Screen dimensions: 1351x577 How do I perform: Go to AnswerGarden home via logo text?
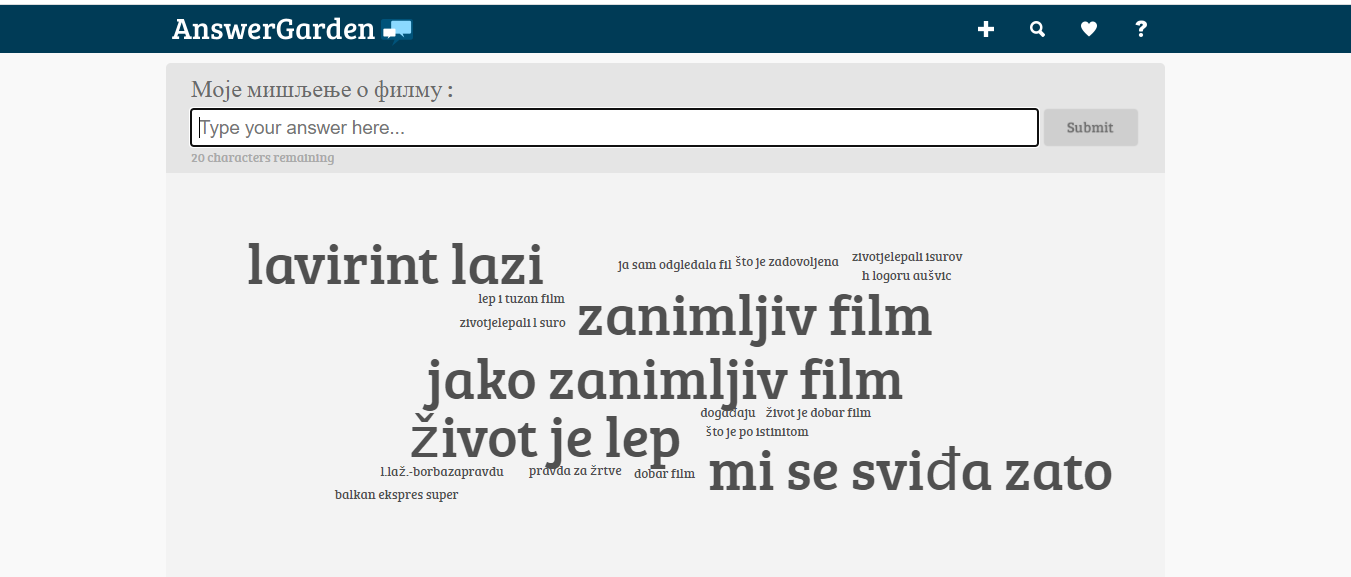click(273, 29)
